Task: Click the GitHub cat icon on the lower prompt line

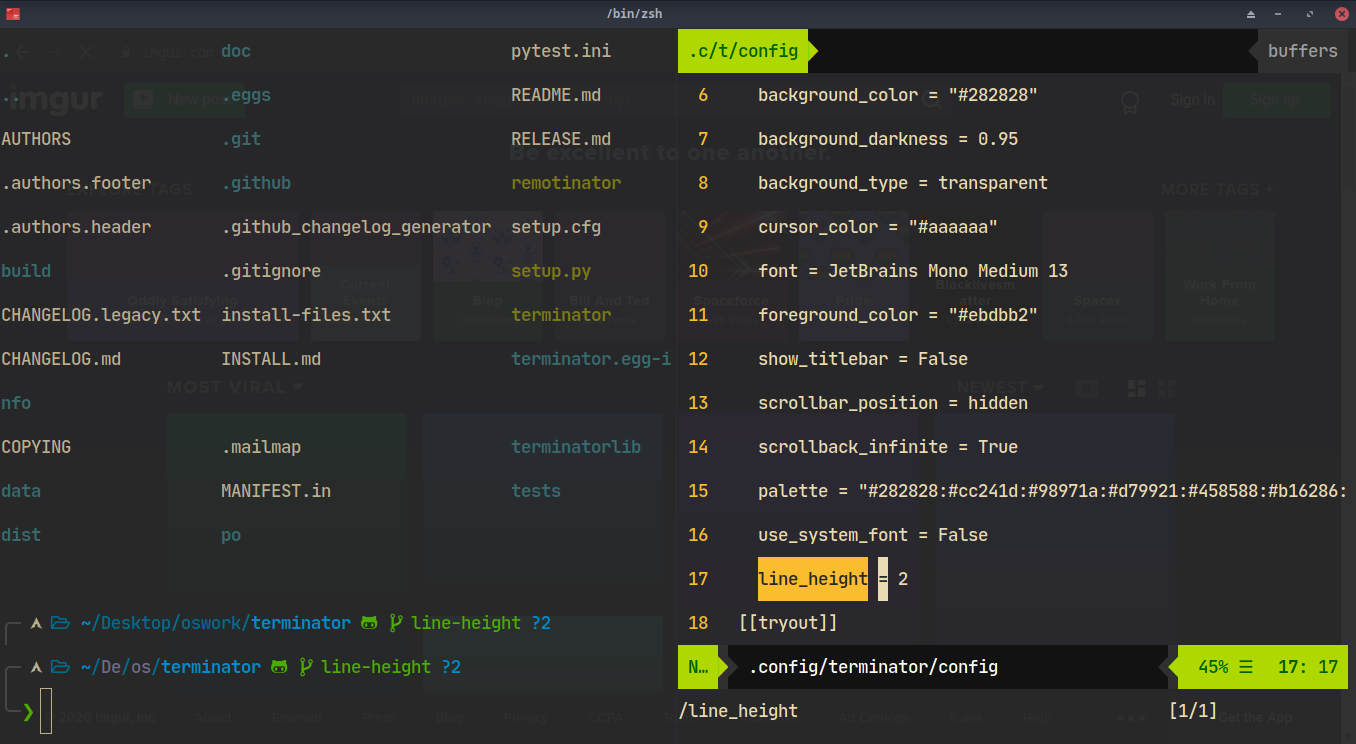Action: (x=279, y=667)
